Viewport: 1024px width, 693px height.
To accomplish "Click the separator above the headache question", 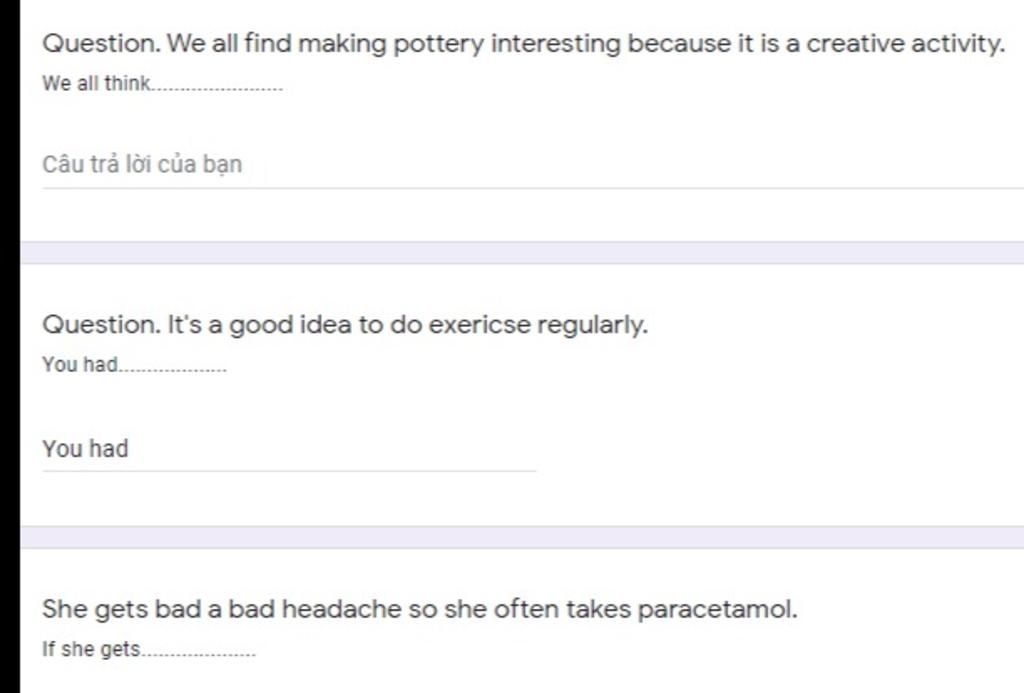I will (x=522, y=538).
